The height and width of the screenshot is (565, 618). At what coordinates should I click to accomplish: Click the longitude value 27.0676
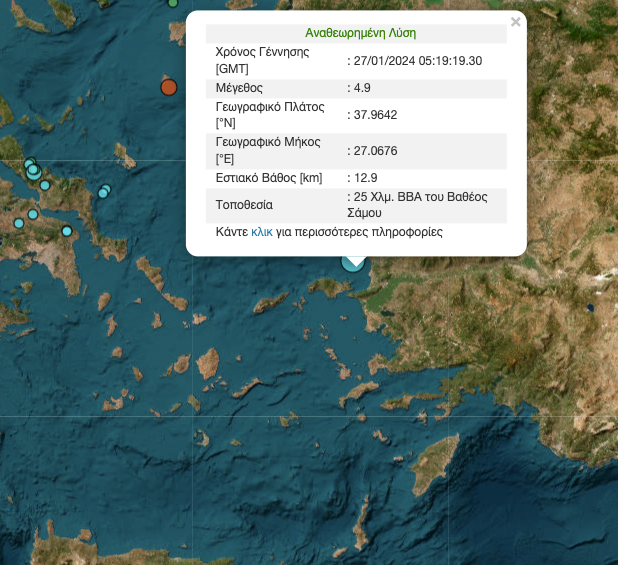pyautogui.click(x=375, y=151)
